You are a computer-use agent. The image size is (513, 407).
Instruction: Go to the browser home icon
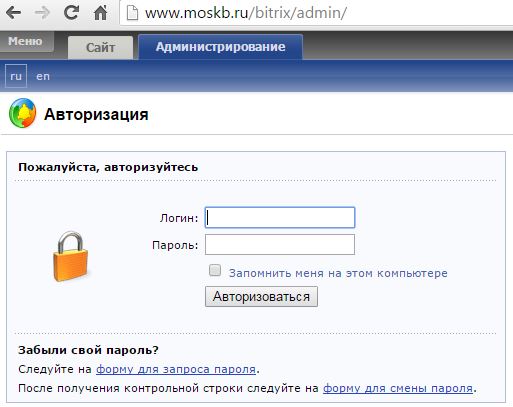click(101, 13)
